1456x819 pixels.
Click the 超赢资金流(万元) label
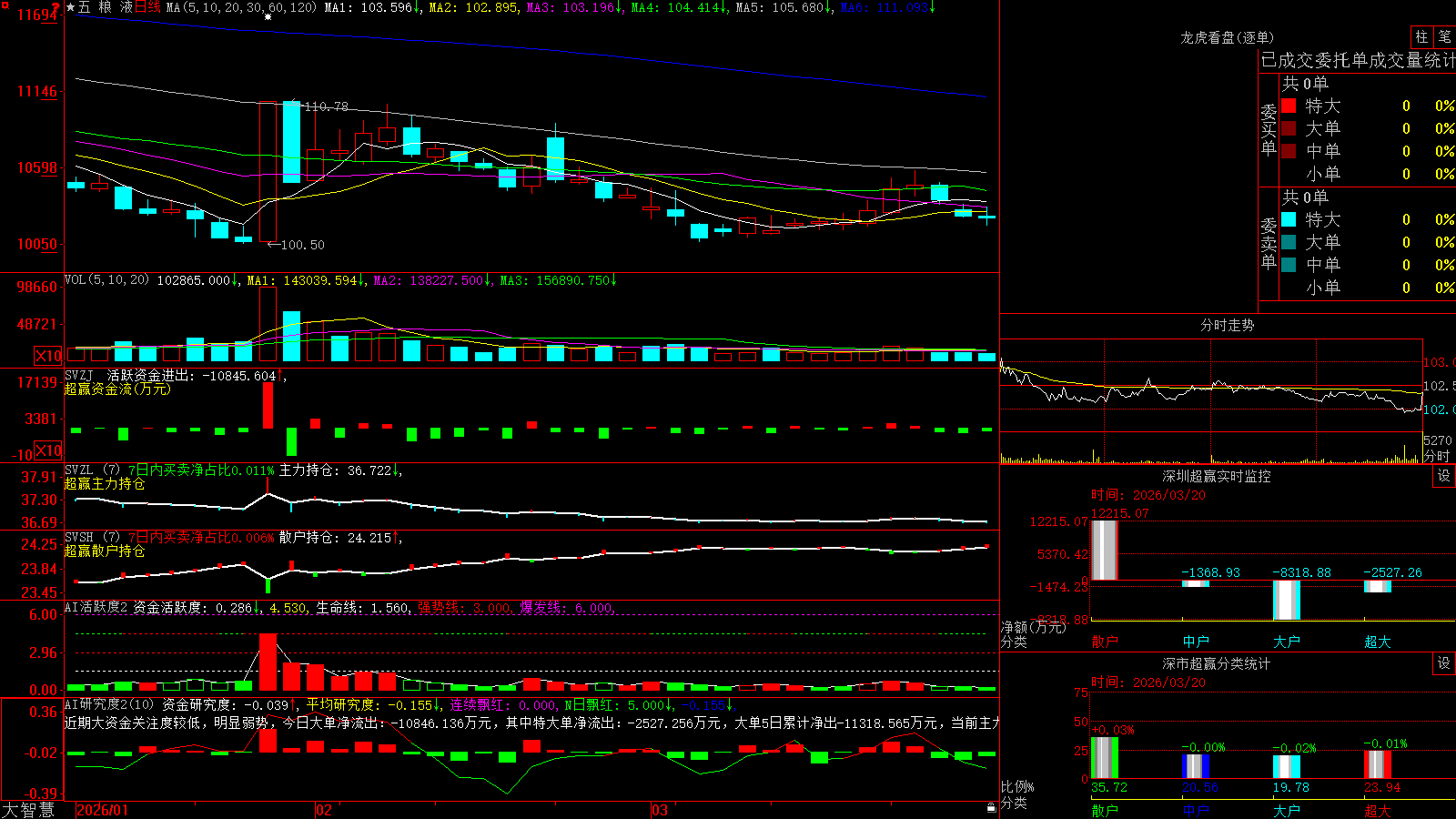[117, 389]
